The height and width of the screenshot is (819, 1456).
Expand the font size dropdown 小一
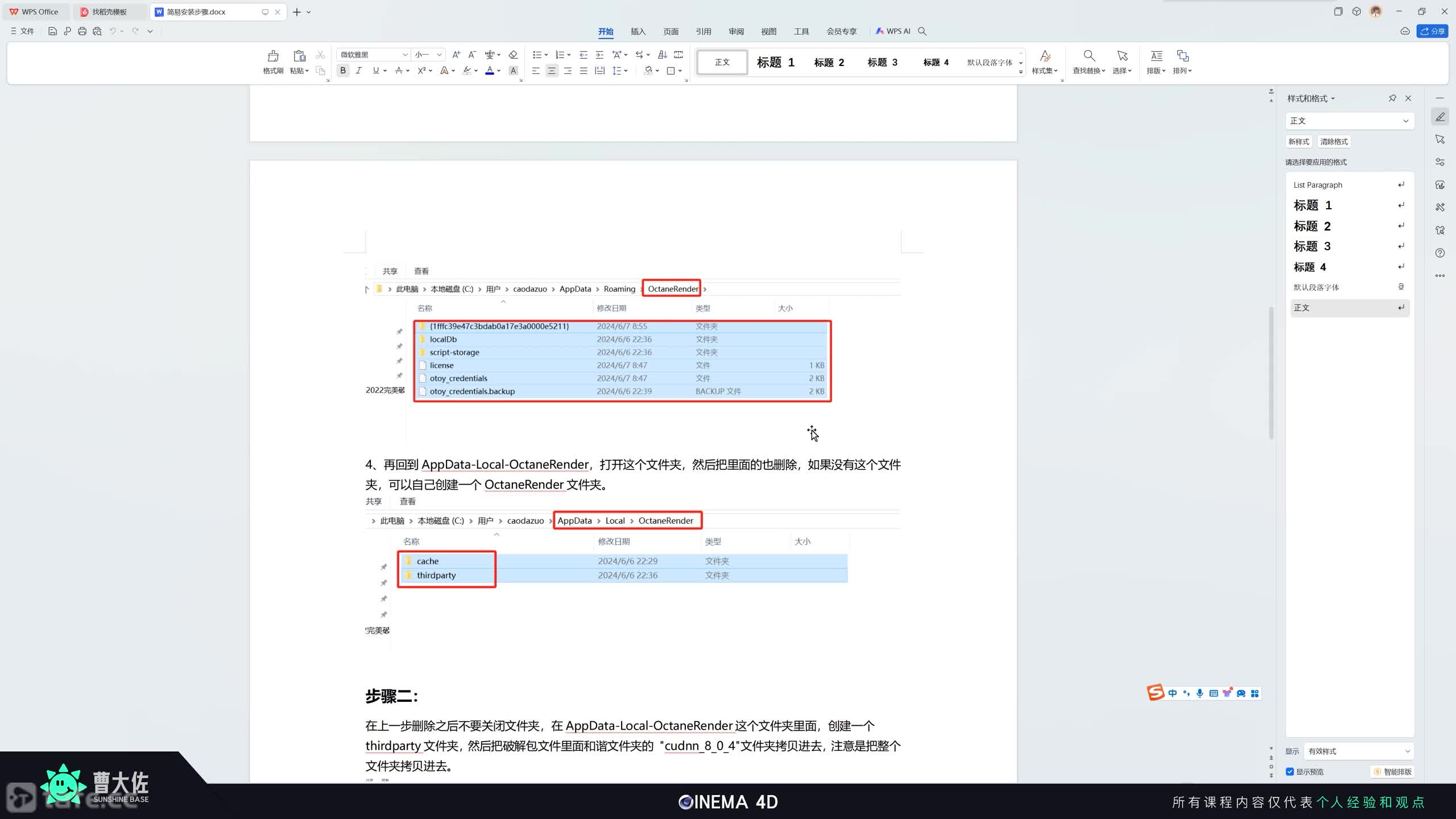[439, 55]
